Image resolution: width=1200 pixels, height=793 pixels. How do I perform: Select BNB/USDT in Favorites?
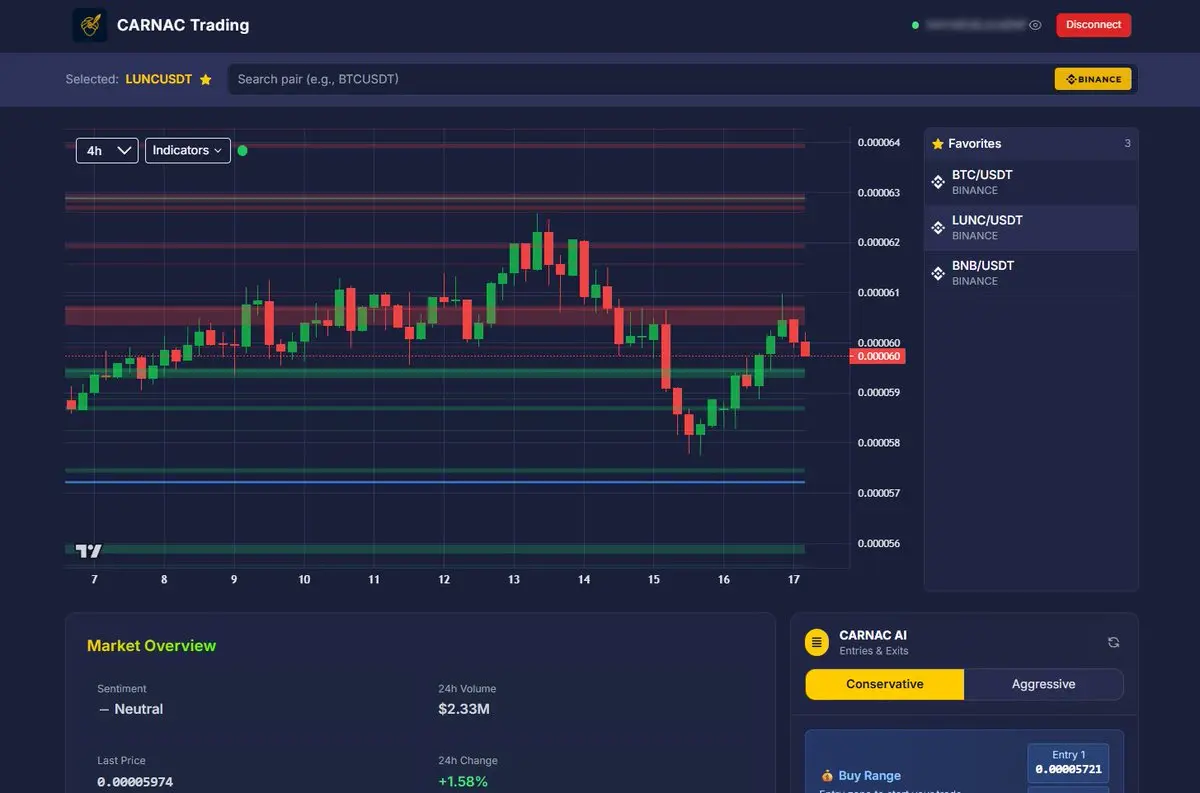(1031, 273)
